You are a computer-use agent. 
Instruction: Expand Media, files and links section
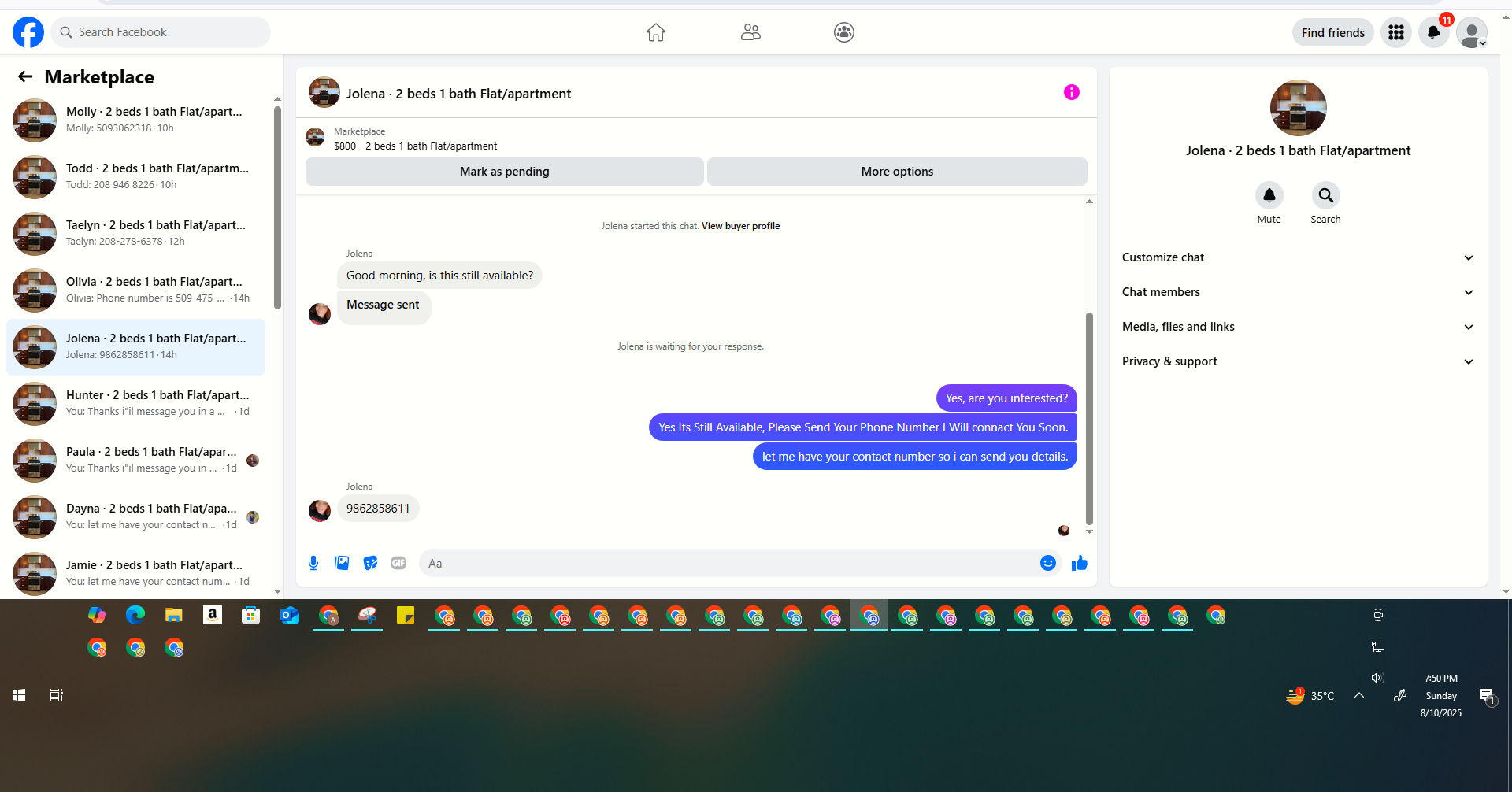click(x=1298, y=327)
